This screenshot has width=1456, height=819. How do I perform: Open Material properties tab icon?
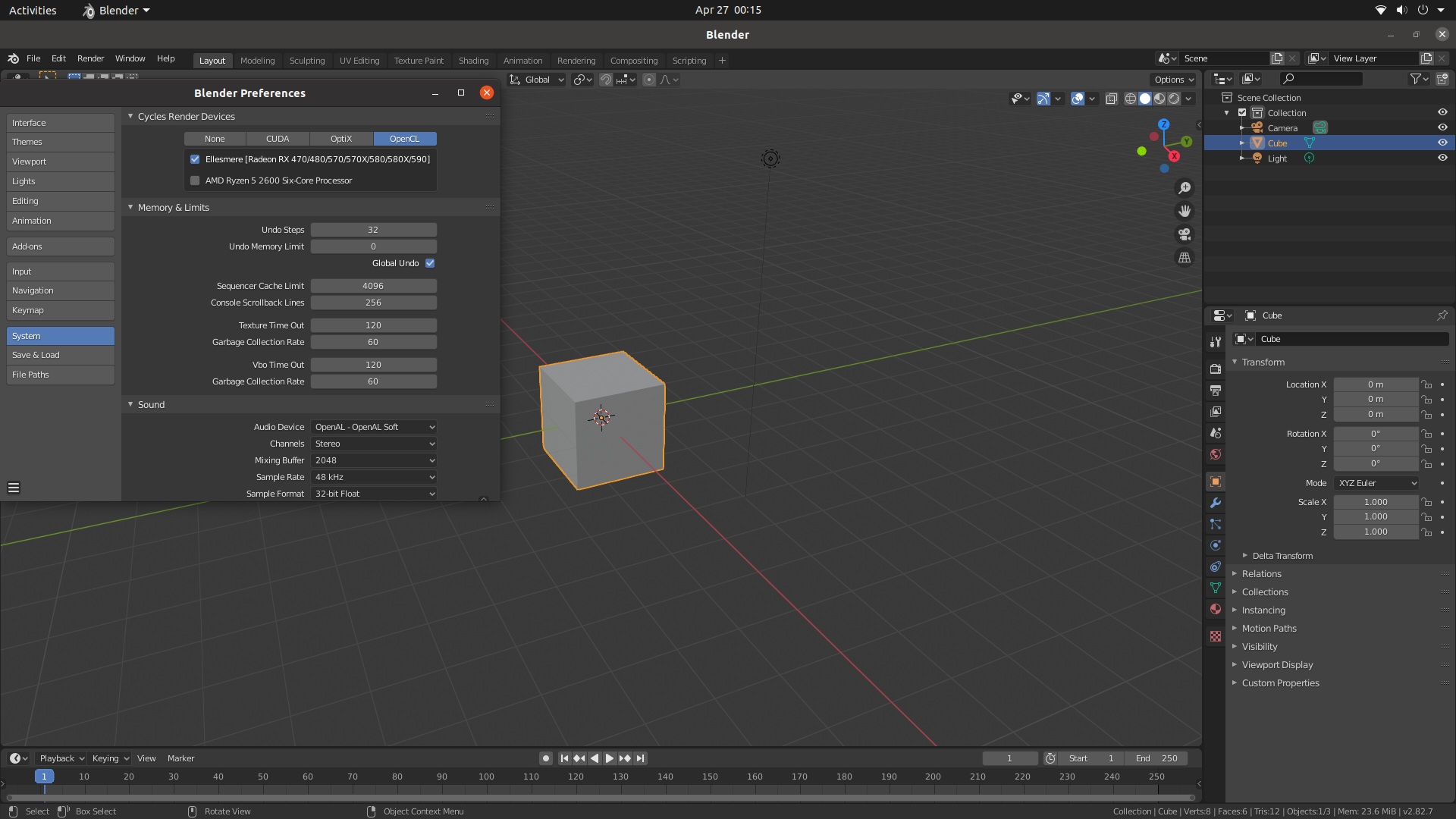click(1216, 609)
